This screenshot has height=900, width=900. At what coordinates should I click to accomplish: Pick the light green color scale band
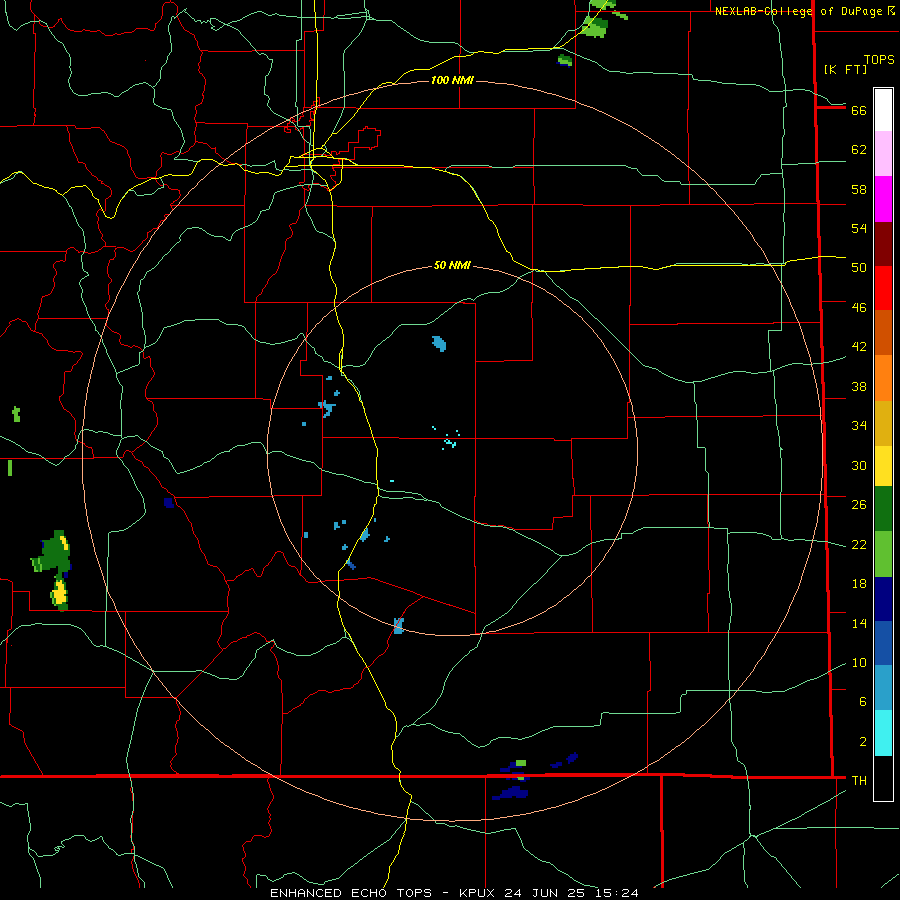pos(883,554)
